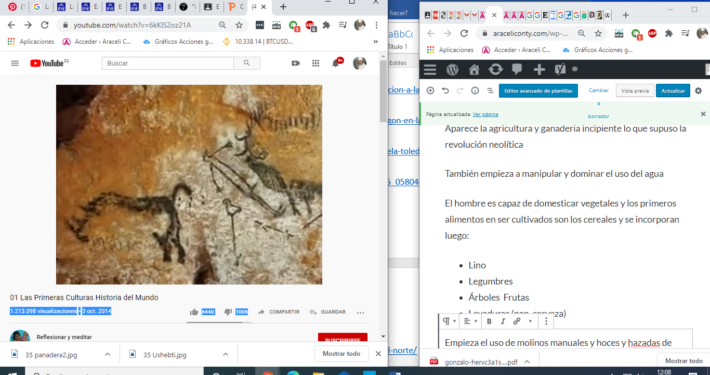Click the YouTube video player thumbnail
This screenshot has width=710, height=375.
pyautogui.click(x=189, y=185)
